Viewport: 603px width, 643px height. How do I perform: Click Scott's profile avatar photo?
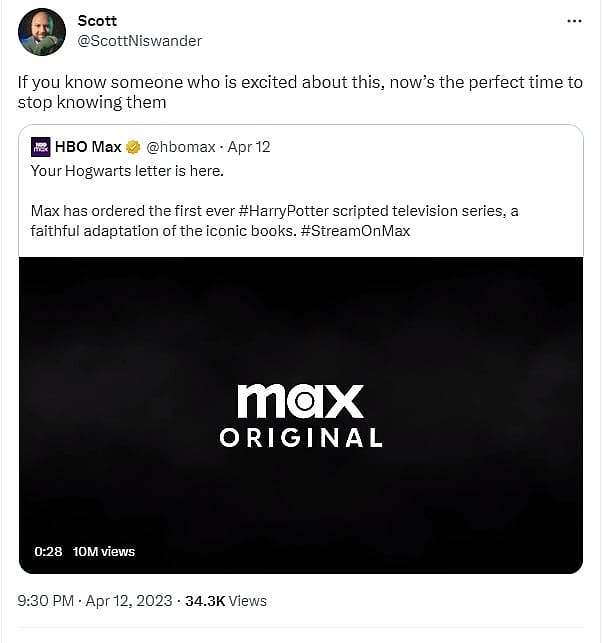[x=42, y=31]
